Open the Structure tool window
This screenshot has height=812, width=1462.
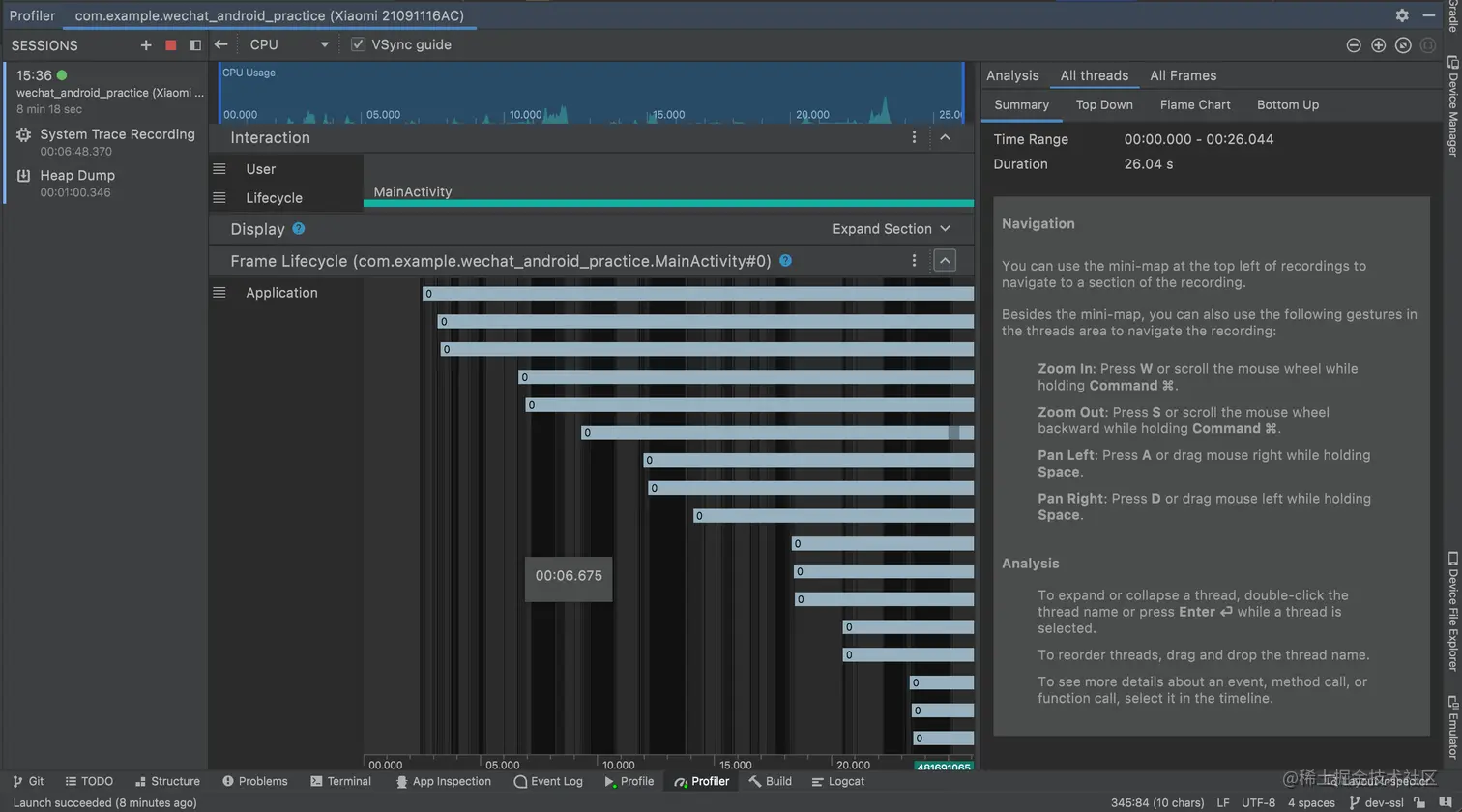pos(167,781)
